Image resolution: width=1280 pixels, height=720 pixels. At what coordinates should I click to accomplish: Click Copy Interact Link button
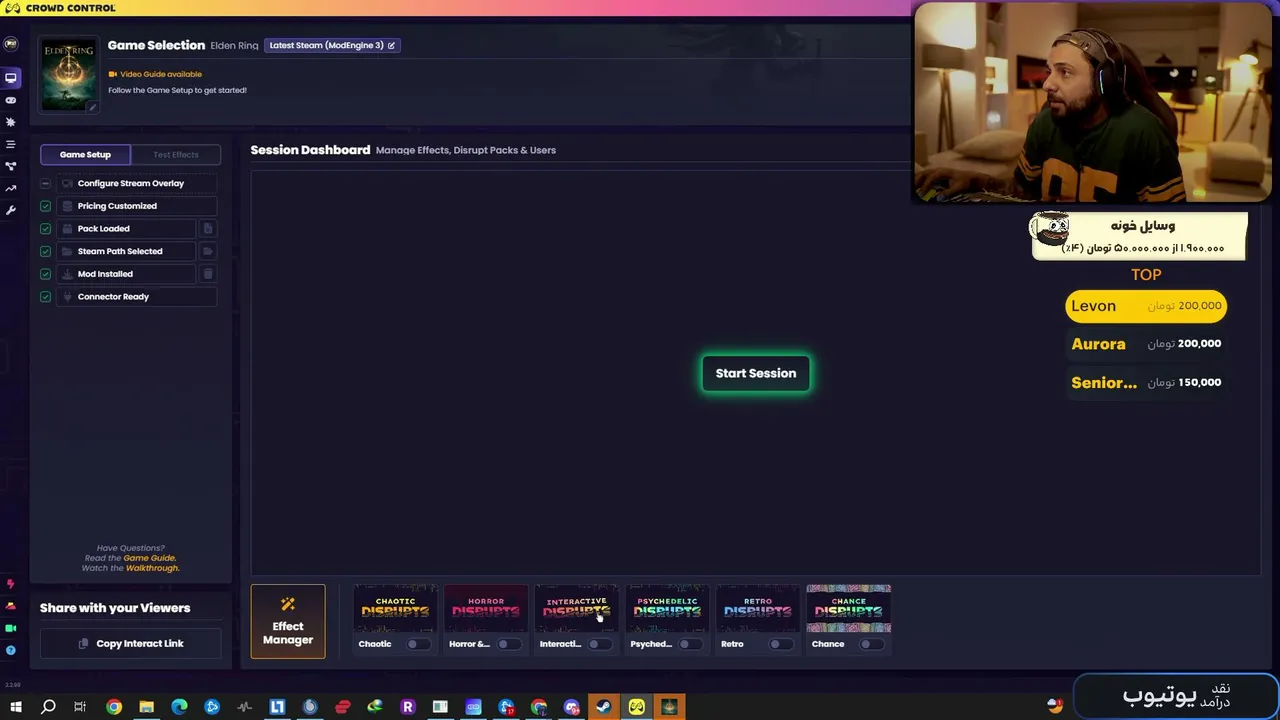click(130, 644)
